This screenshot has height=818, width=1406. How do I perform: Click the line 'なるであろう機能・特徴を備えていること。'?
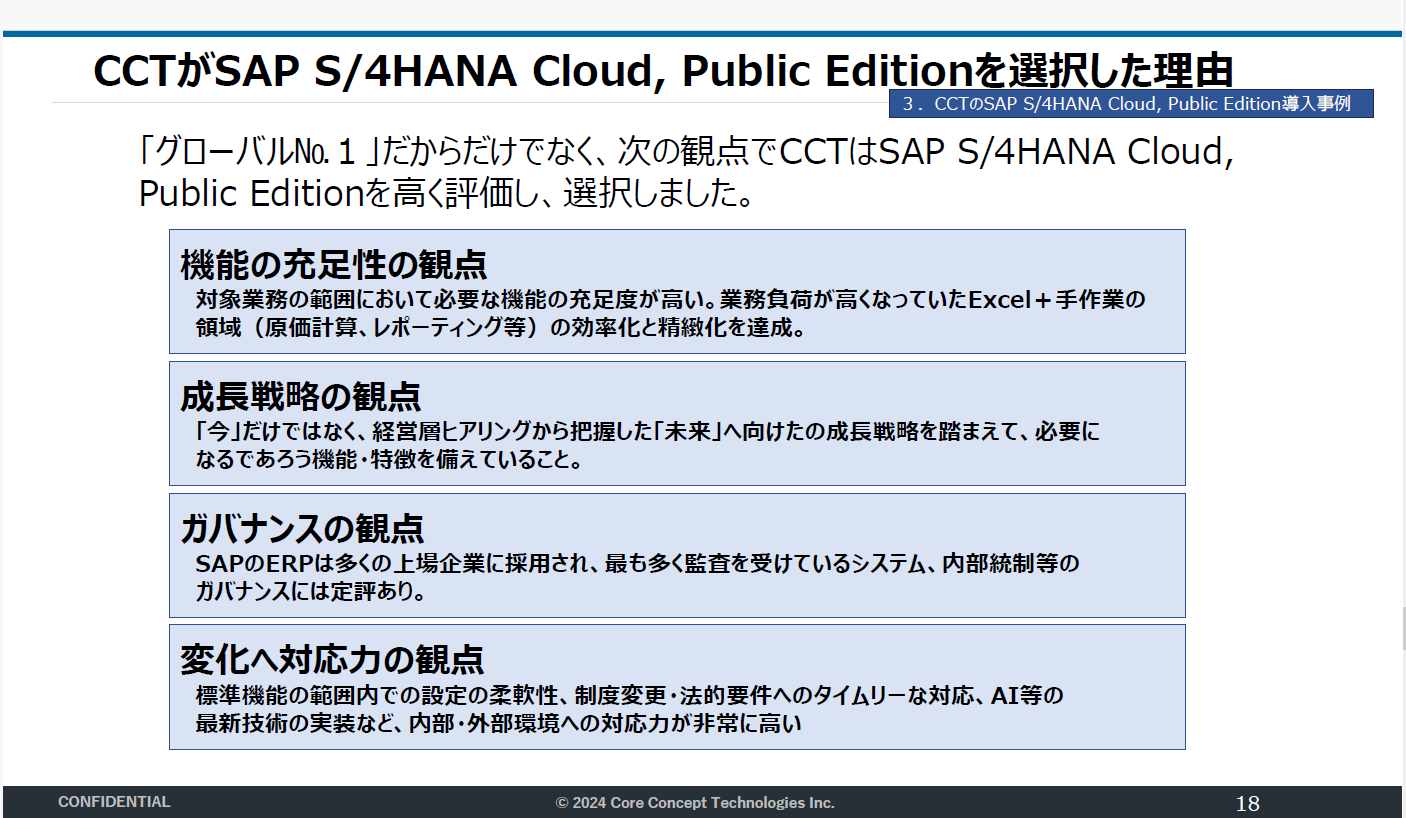pyautogui.click(x=389, y=460)
